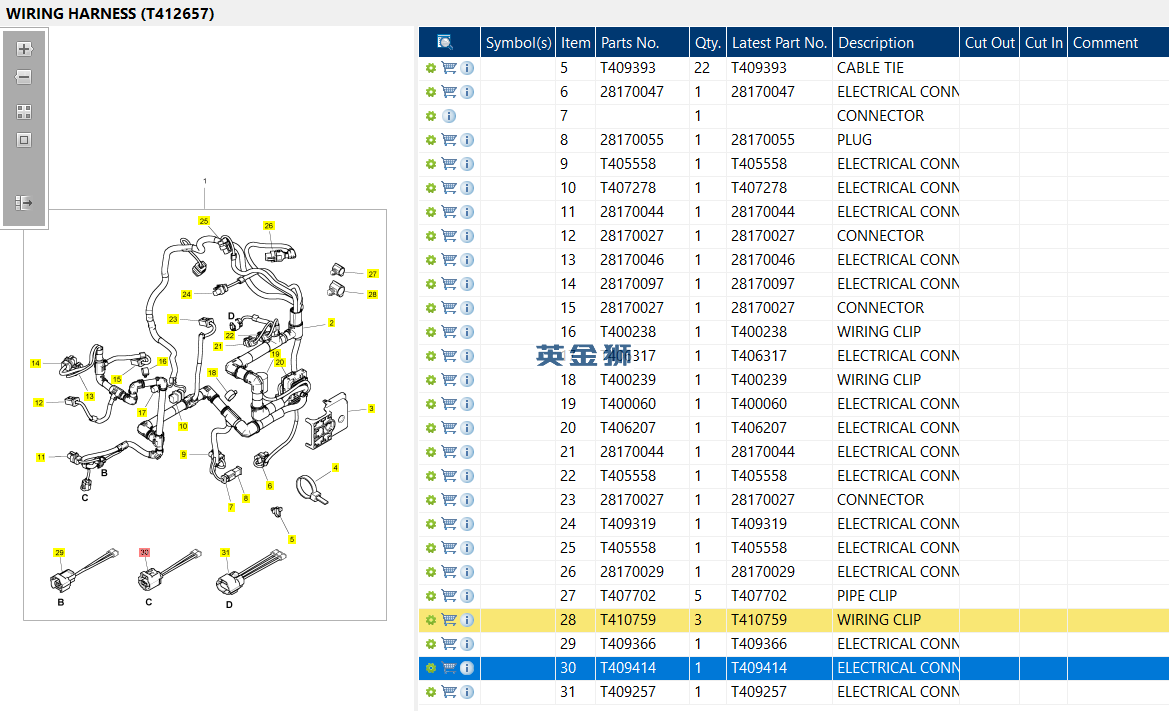Open info for item 9 T405558
The height and width of the screenshot is (711, 1169).
point(467,164)
